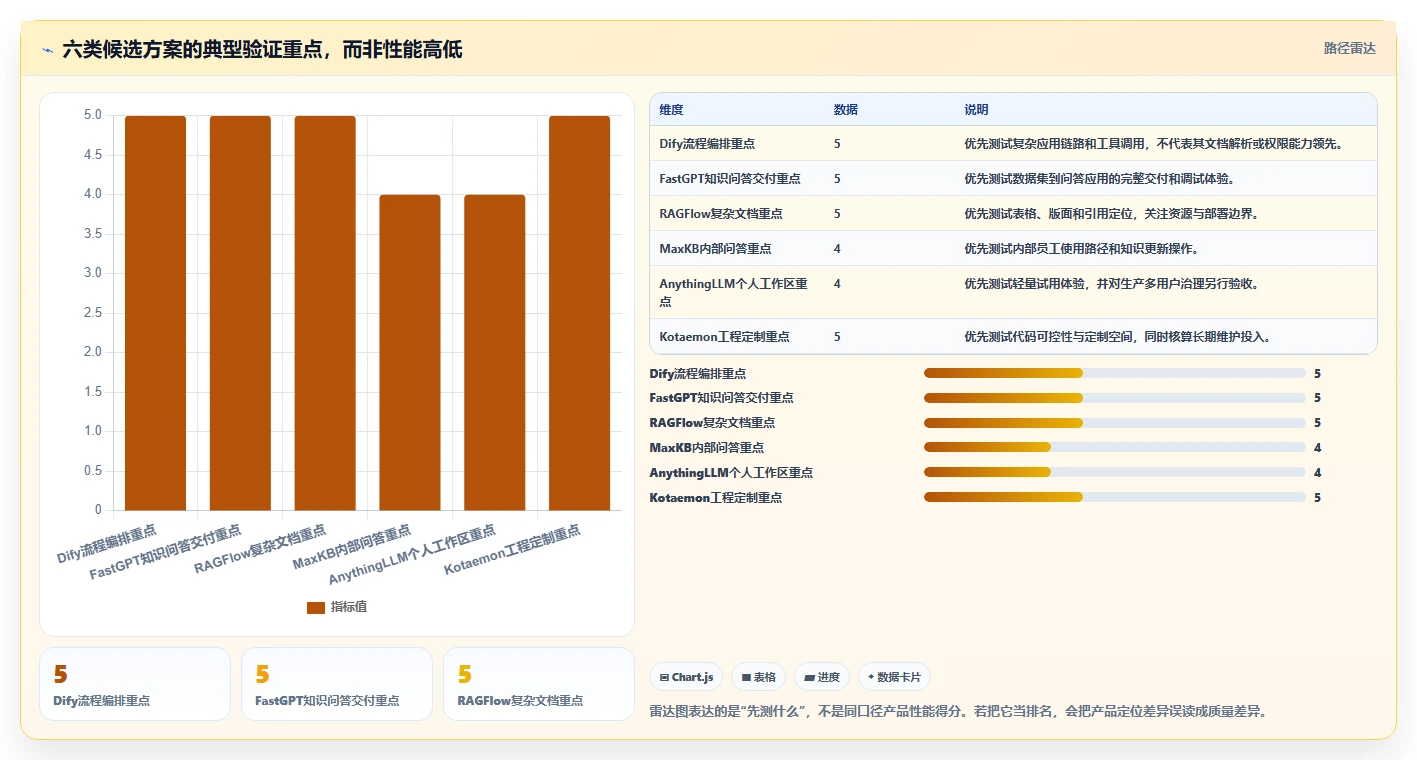Viewport: 1417px width, 760px height.
Task: Click the Dify流程编排重点 progress row label
Action: pyautogui.click(x=698, y=373)
